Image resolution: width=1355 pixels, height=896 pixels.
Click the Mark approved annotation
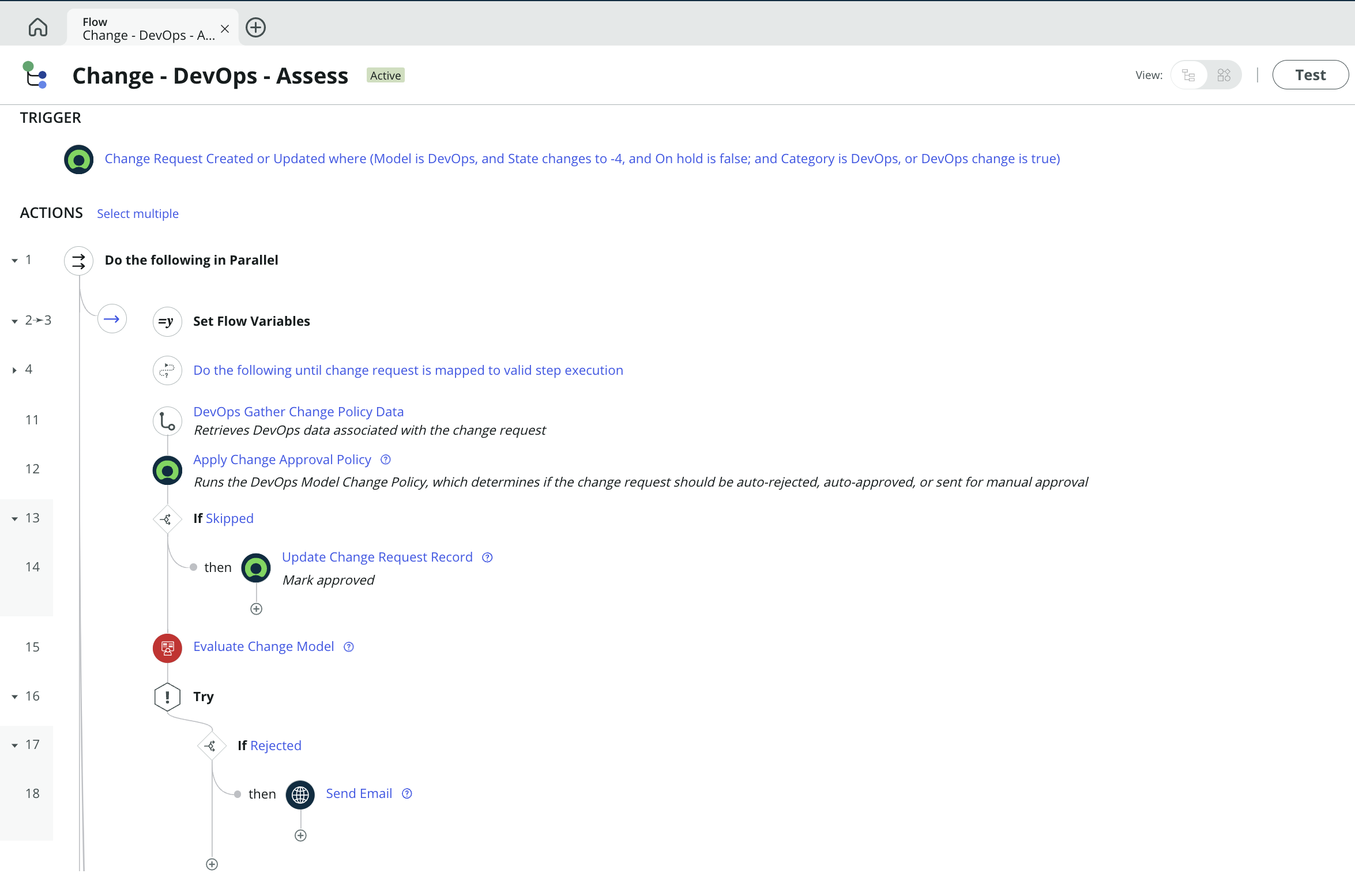tap(328, 580)
